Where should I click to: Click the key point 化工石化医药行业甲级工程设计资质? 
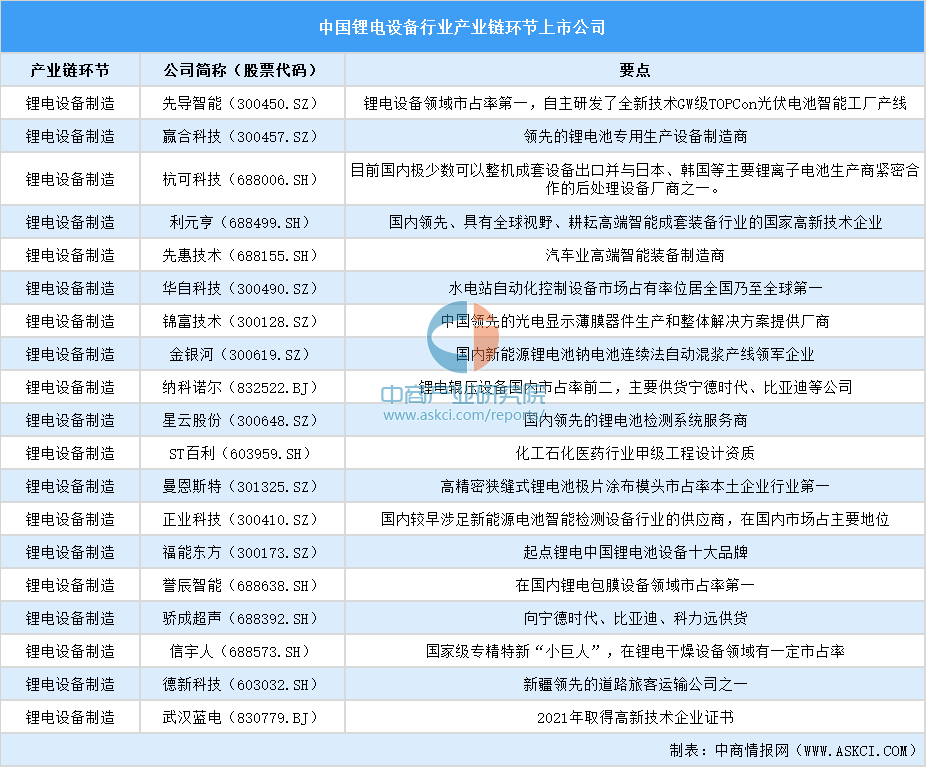(635, 454)
